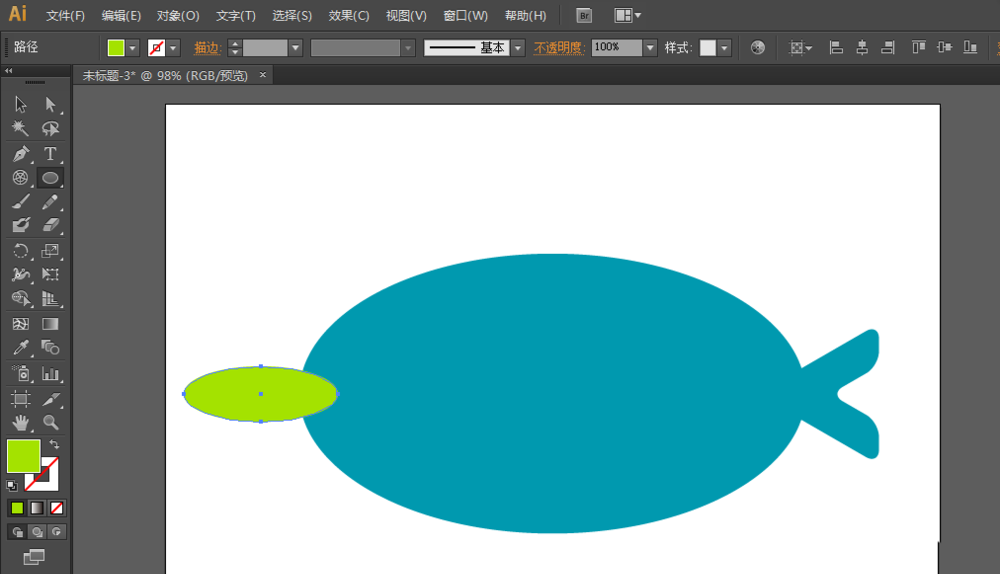Open the stroke profile 基本 dropdown
The height and width of the screenshot is (574, 1000).
518,48
